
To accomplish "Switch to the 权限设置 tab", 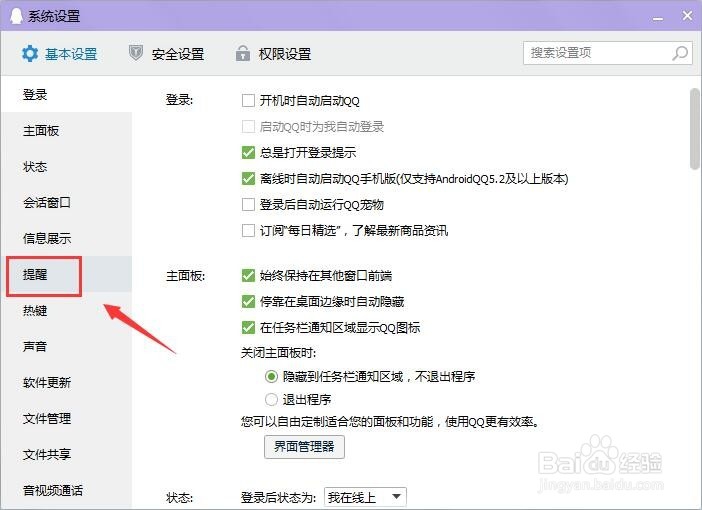I will coord(273,54).
